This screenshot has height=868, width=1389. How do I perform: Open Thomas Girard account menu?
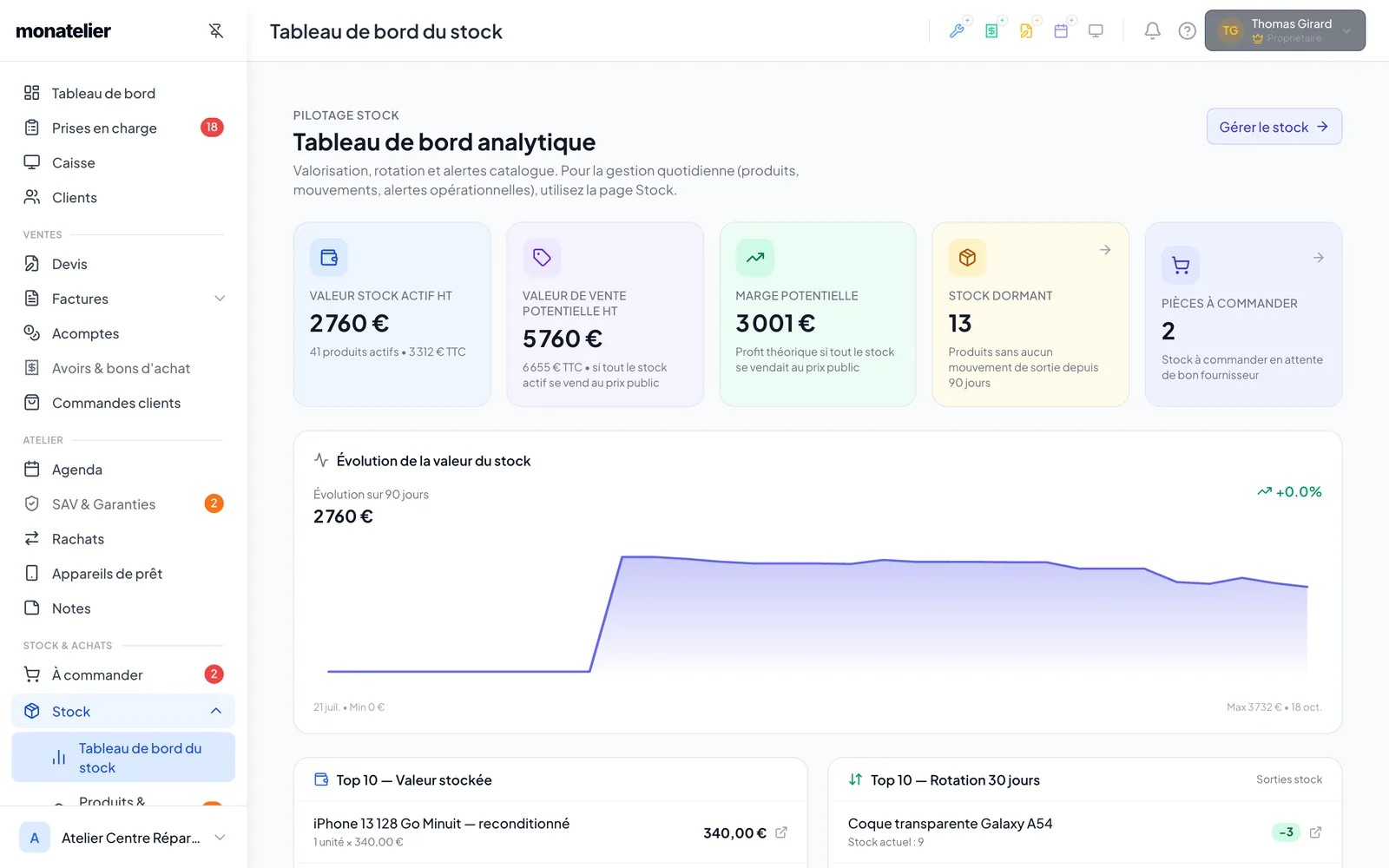click(1285, 30)
